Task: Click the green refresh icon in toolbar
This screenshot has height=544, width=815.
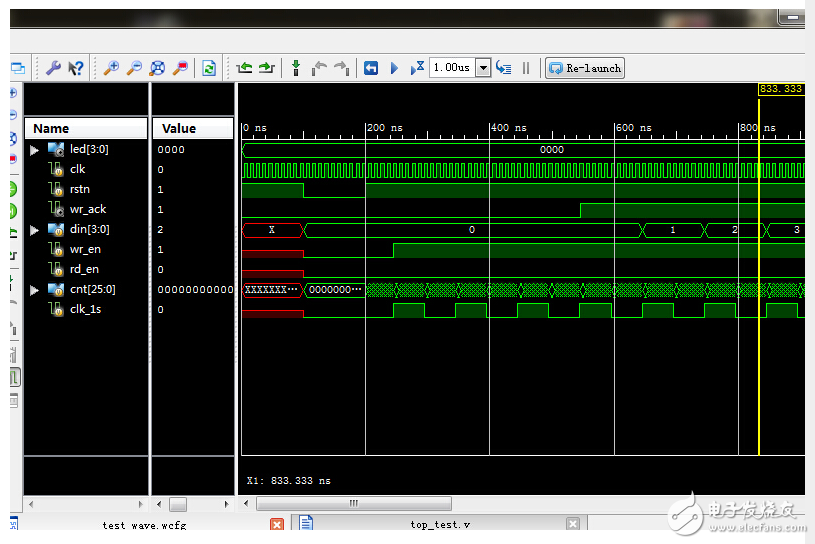Action: pyautogui.click(x=209, y=68)
